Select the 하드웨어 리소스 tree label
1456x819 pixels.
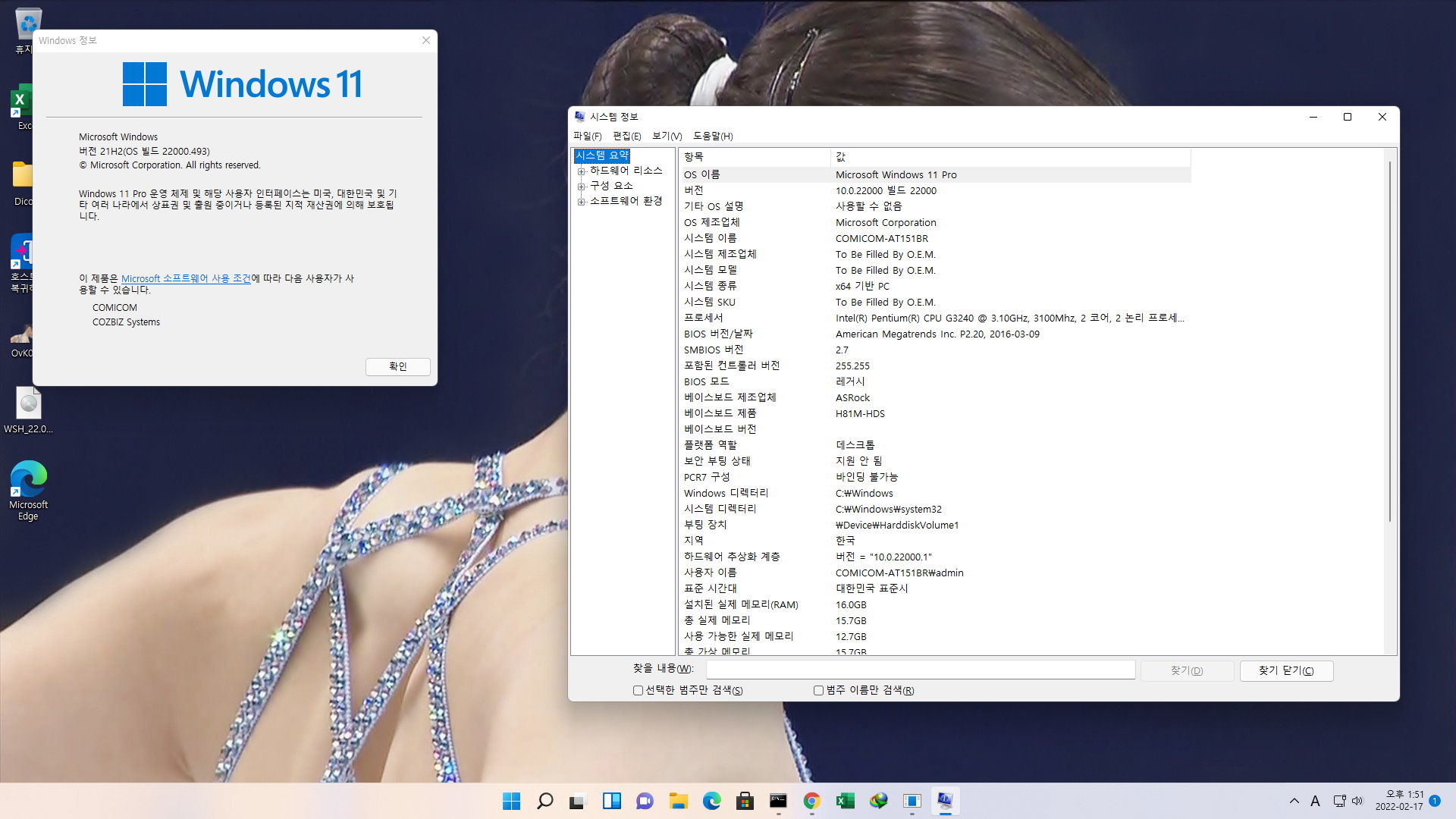(626, 171)
